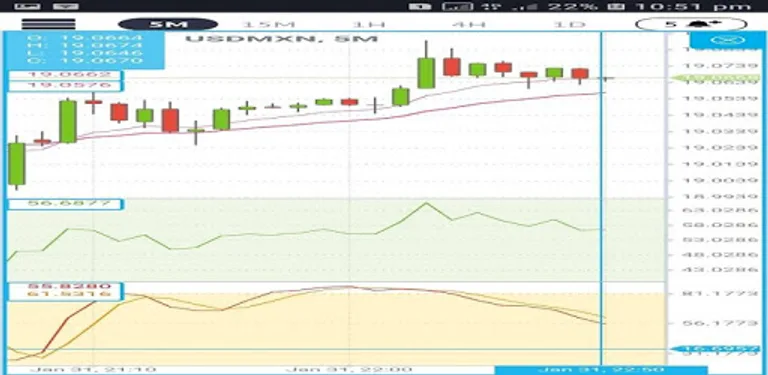The image size is (768, 375).
Task: Switch to the 1D timeframe
Action: coord(570,24)
